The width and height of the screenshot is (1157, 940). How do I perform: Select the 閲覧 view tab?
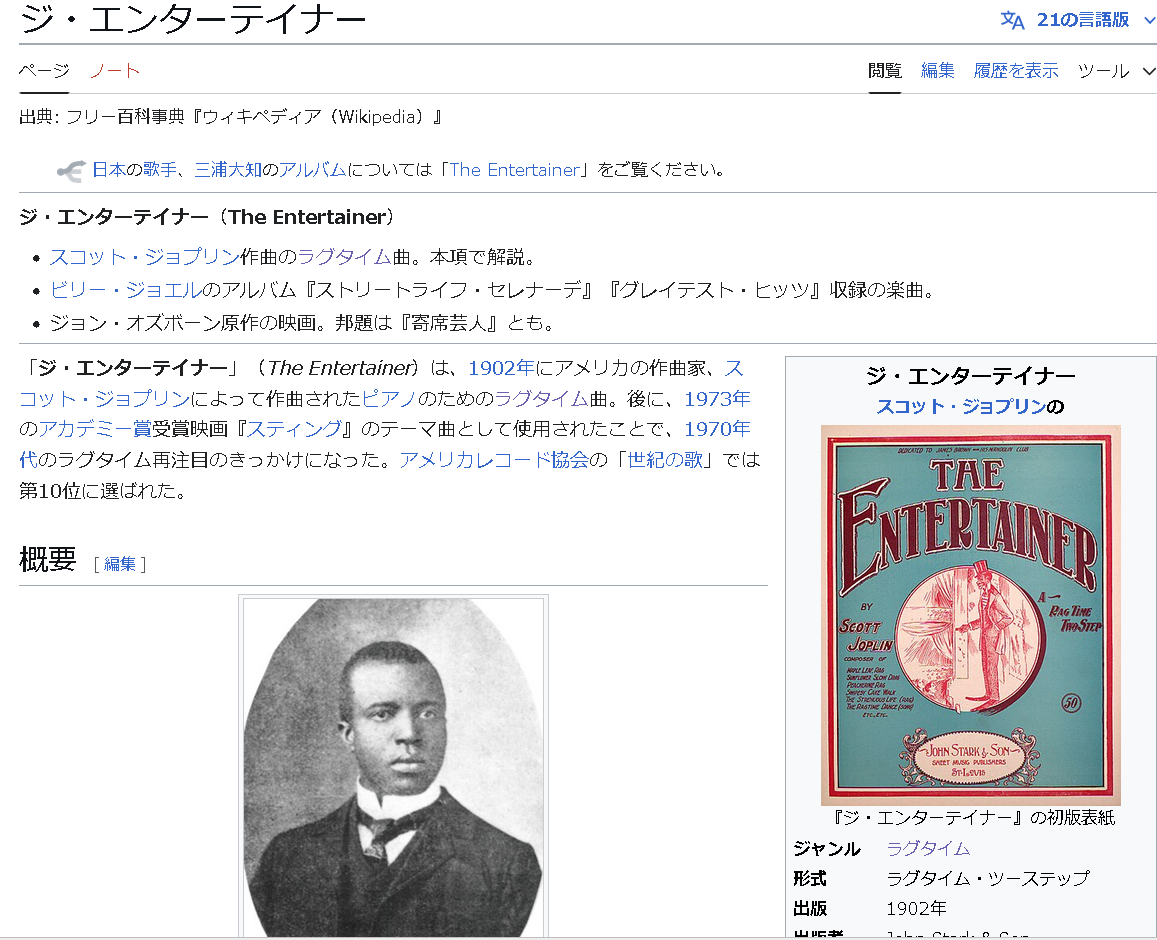tap(885, 71)
